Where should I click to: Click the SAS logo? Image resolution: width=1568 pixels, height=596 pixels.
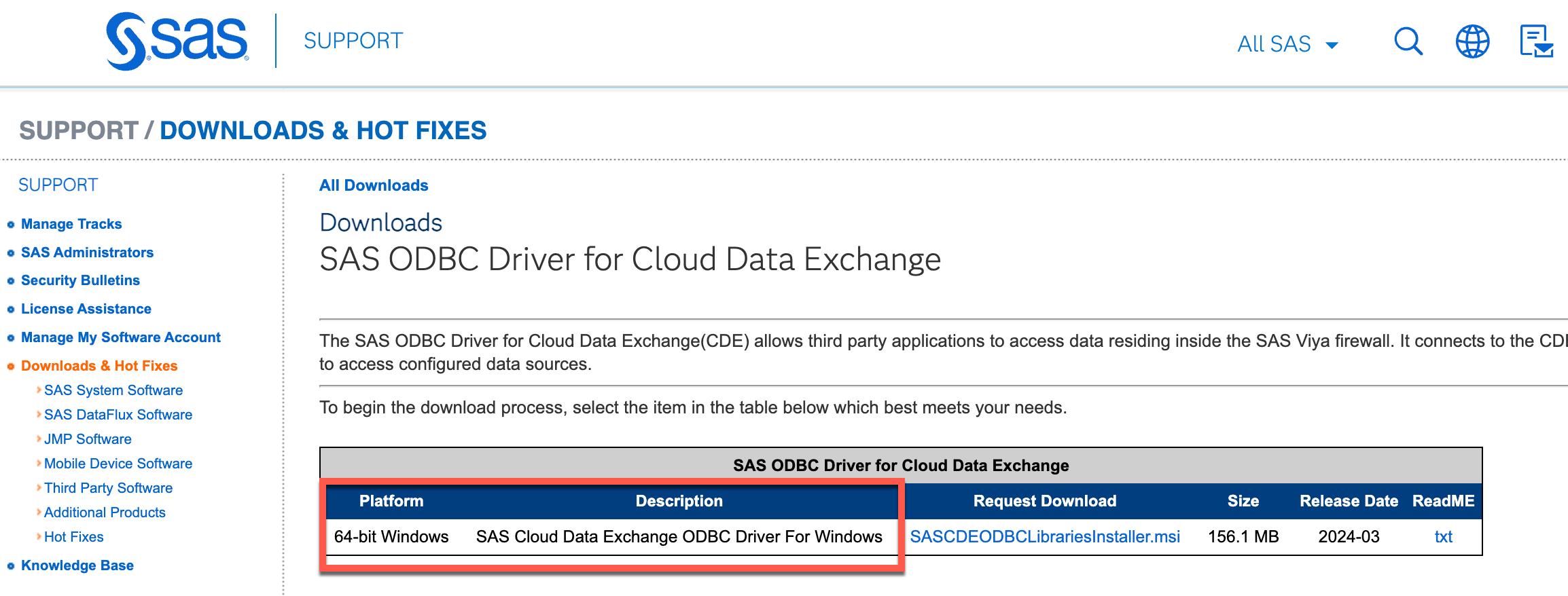point(177,41)
